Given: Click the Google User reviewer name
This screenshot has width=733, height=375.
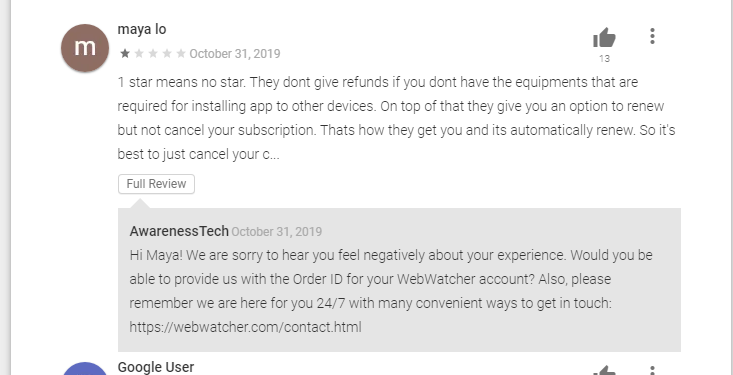Looking at the screenshot, I should click(x=156, y=367).
